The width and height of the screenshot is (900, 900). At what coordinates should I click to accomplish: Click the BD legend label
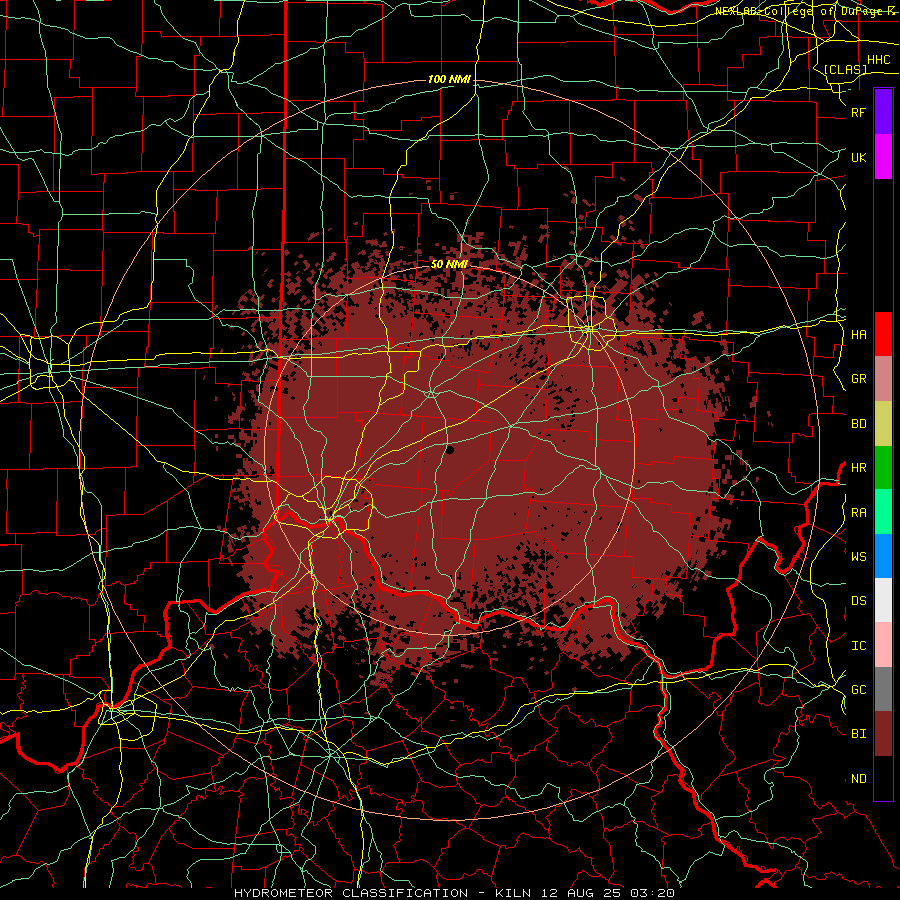[x=858, y=424]
